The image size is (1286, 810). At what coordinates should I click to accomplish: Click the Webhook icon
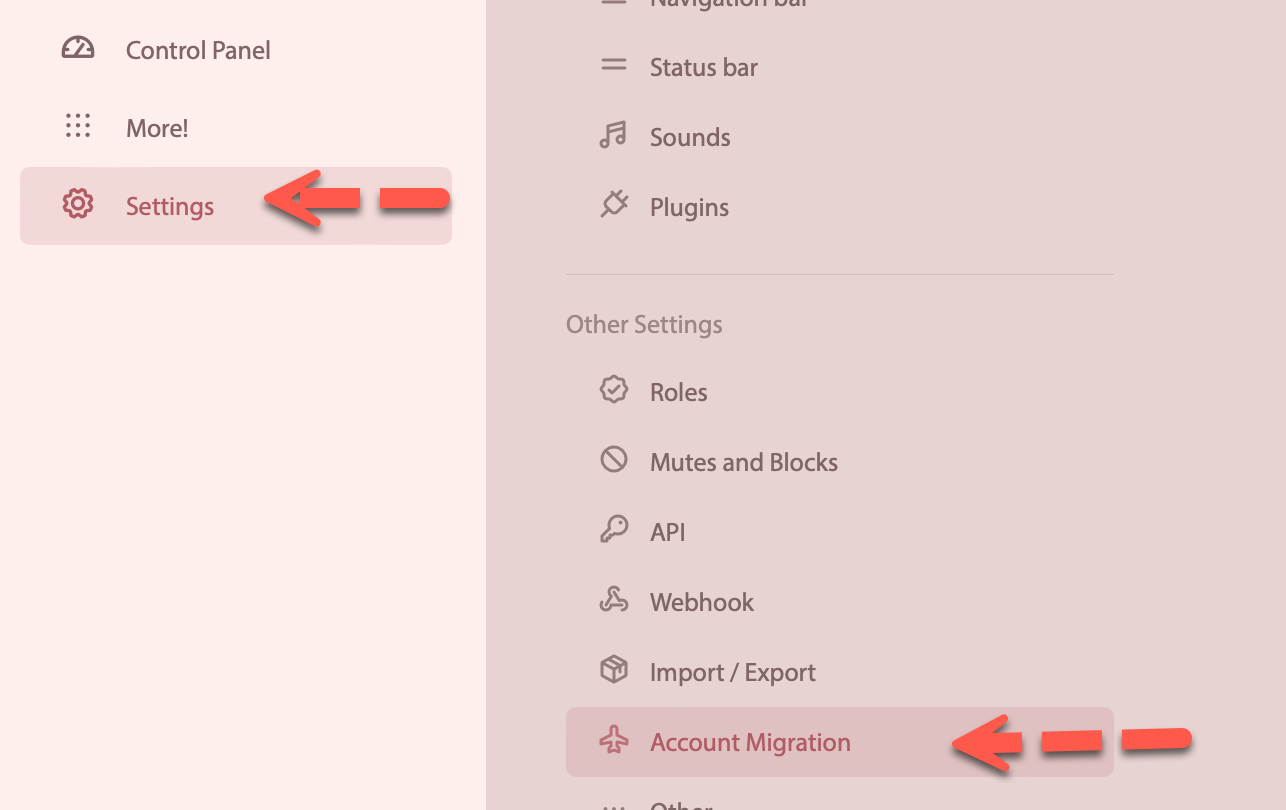613,601
